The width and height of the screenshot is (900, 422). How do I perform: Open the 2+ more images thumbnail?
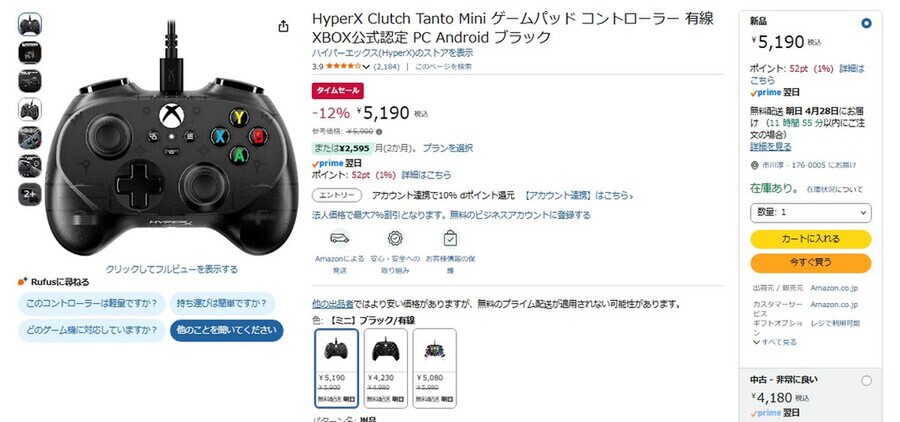(30, 195)
